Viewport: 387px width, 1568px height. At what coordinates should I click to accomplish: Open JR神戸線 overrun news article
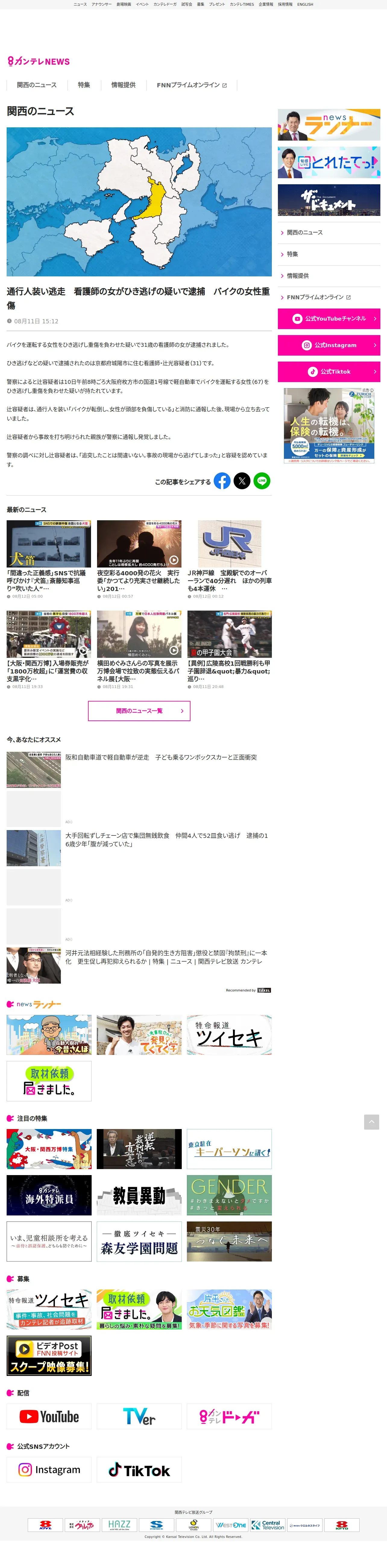(x=229, y=559)
